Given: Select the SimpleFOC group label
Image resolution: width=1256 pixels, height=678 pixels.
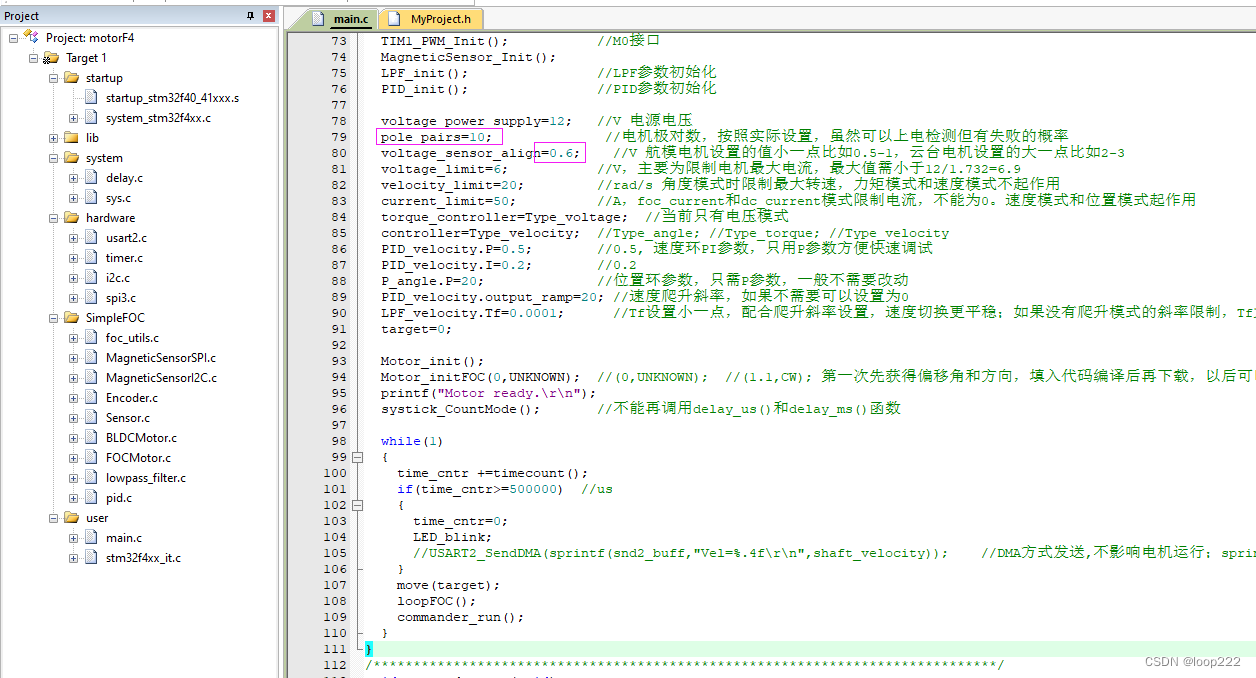Looking at the screenshot, I should [115, 318].
